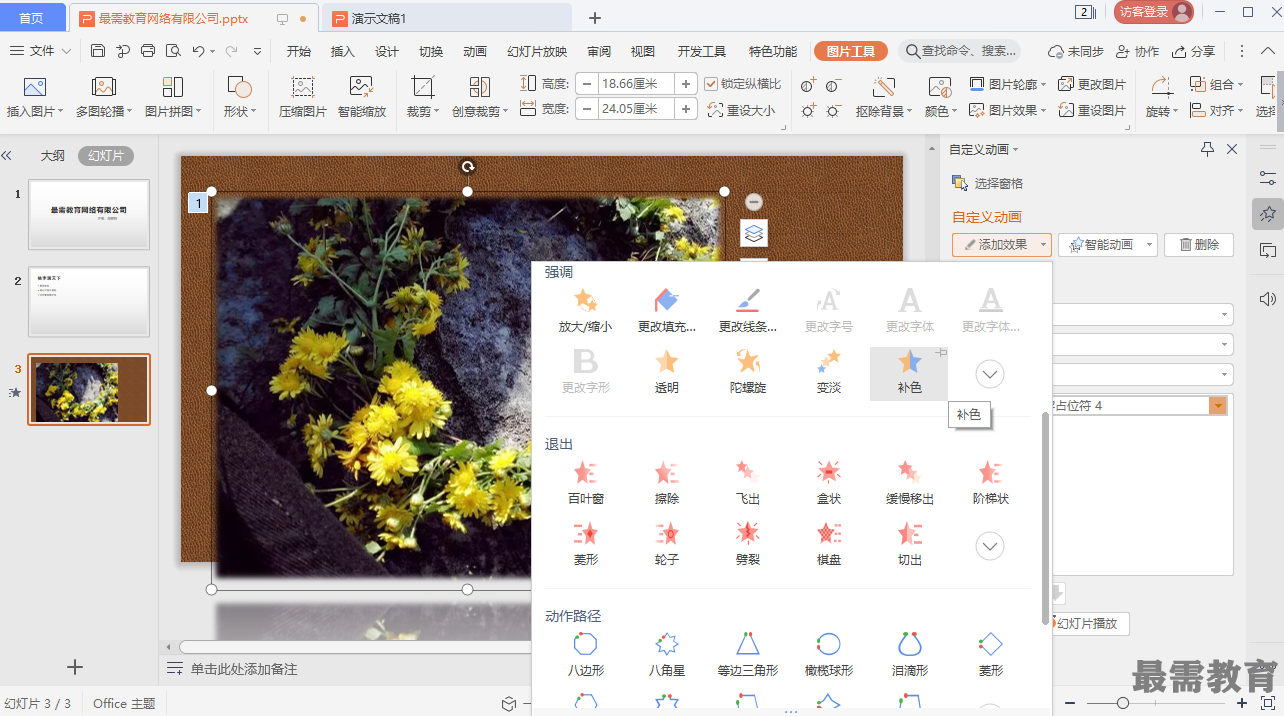The width and height of the screenshot is (1284, 716).
Task: Choose the 八边形 motion path
Action: pos(585,655)
